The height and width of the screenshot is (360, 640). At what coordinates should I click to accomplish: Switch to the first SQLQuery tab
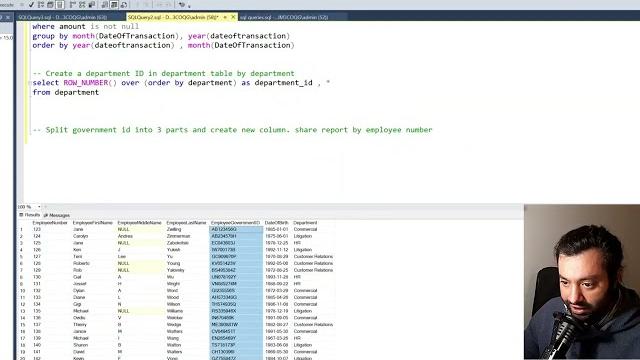62,17
